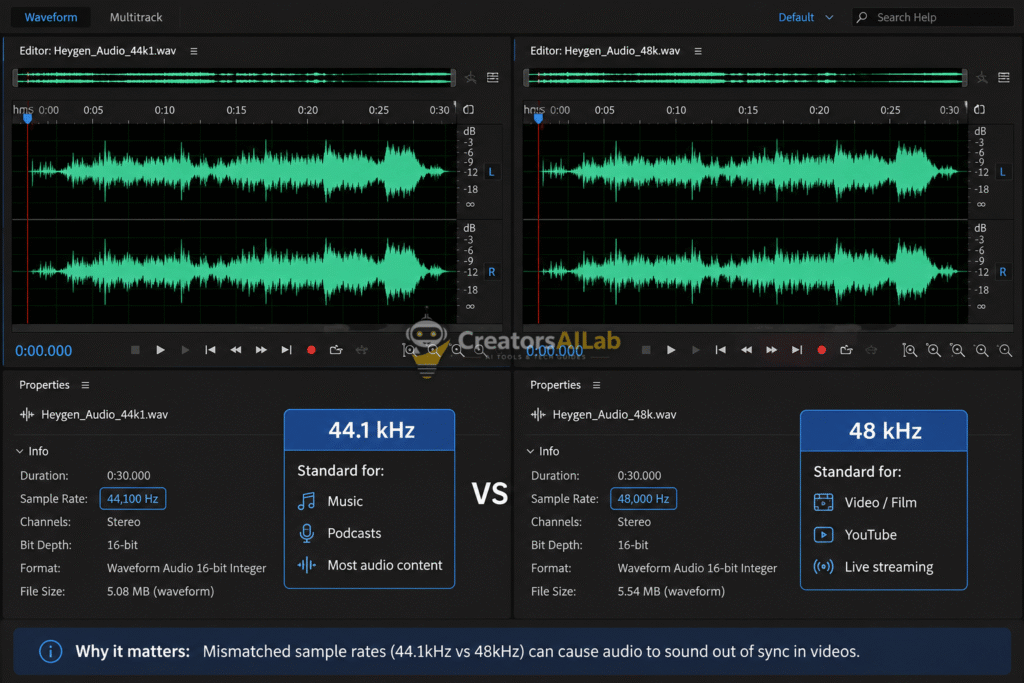Click the blue playhead marker in 48k timeline
This screenshot has width=1024, height=683.
coord(538,119)
